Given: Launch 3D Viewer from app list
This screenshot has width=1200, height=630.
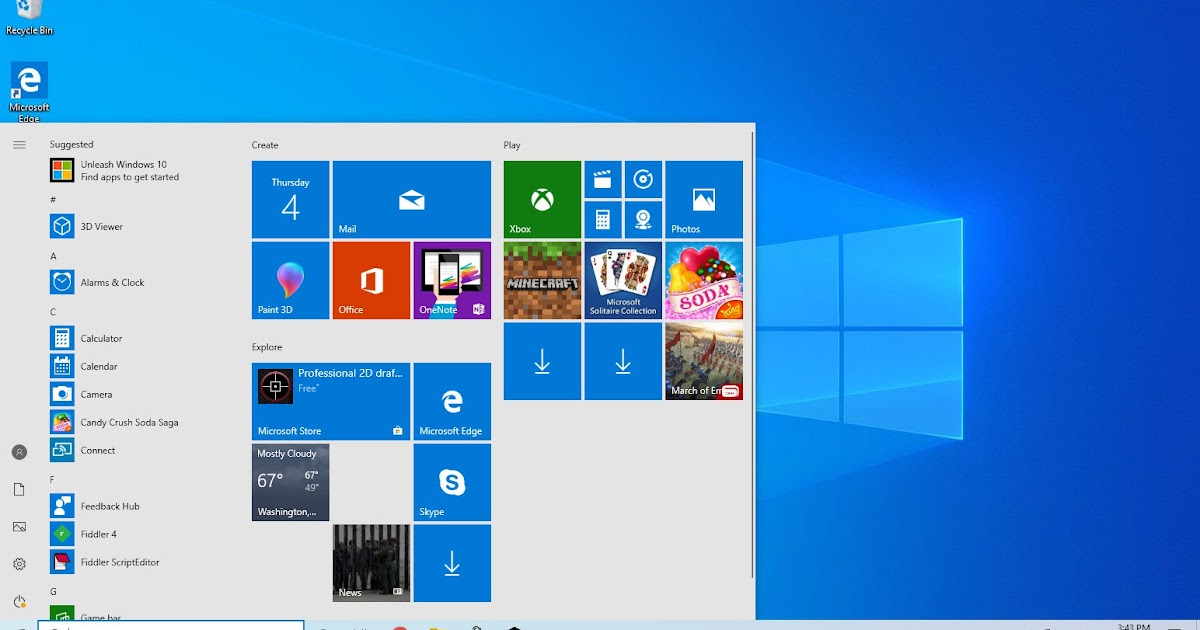Looking at the screenshot, I should click(142, 226).
